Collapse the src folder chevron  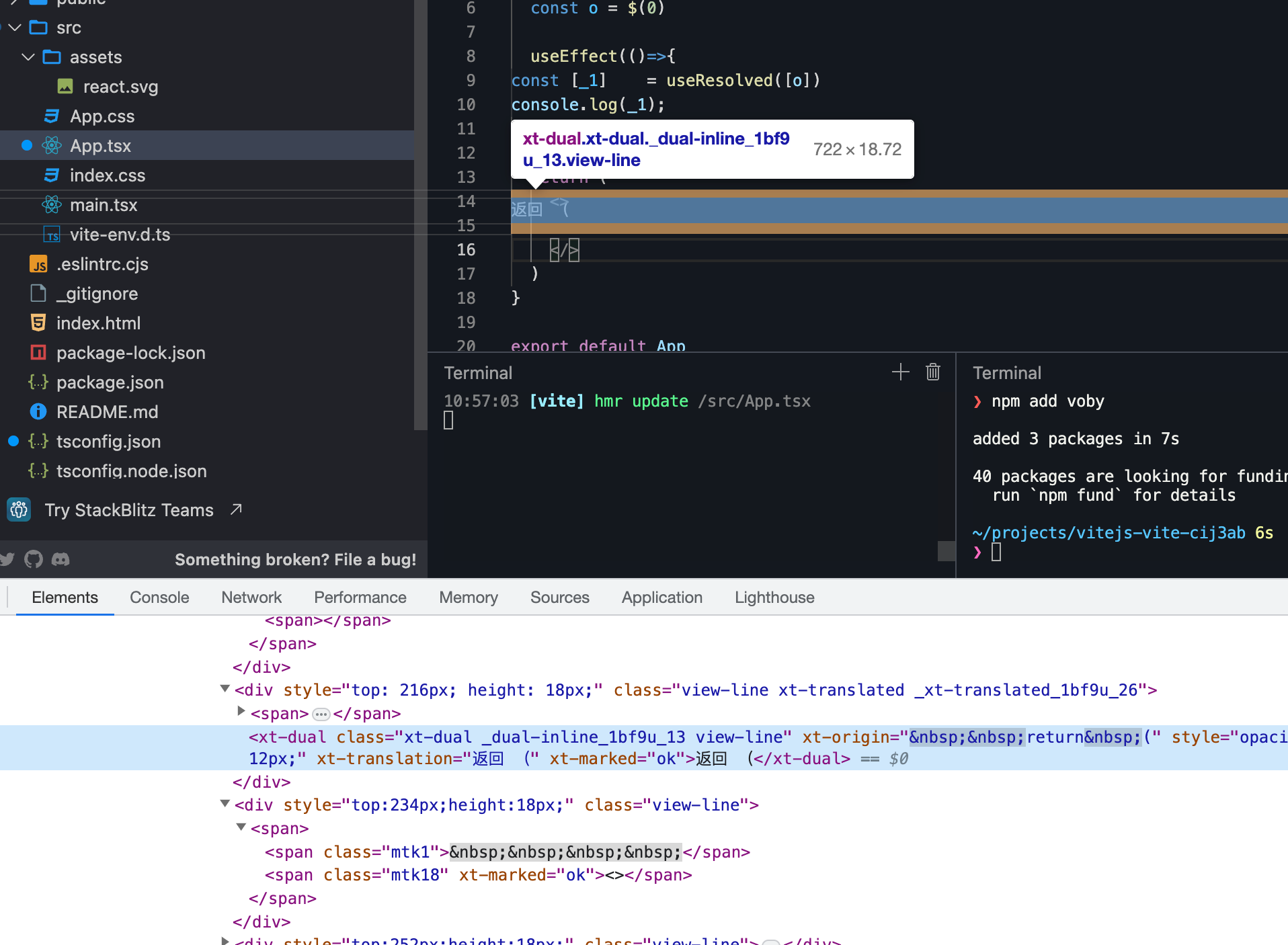click(x=15, y=28)
